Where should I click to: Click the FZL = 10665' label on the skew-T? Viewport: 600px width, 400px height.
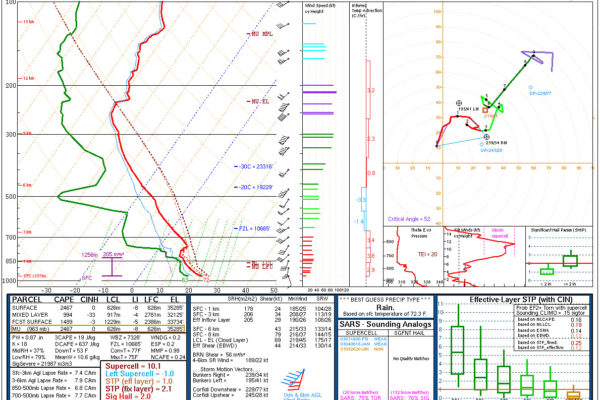click(253, 229)
